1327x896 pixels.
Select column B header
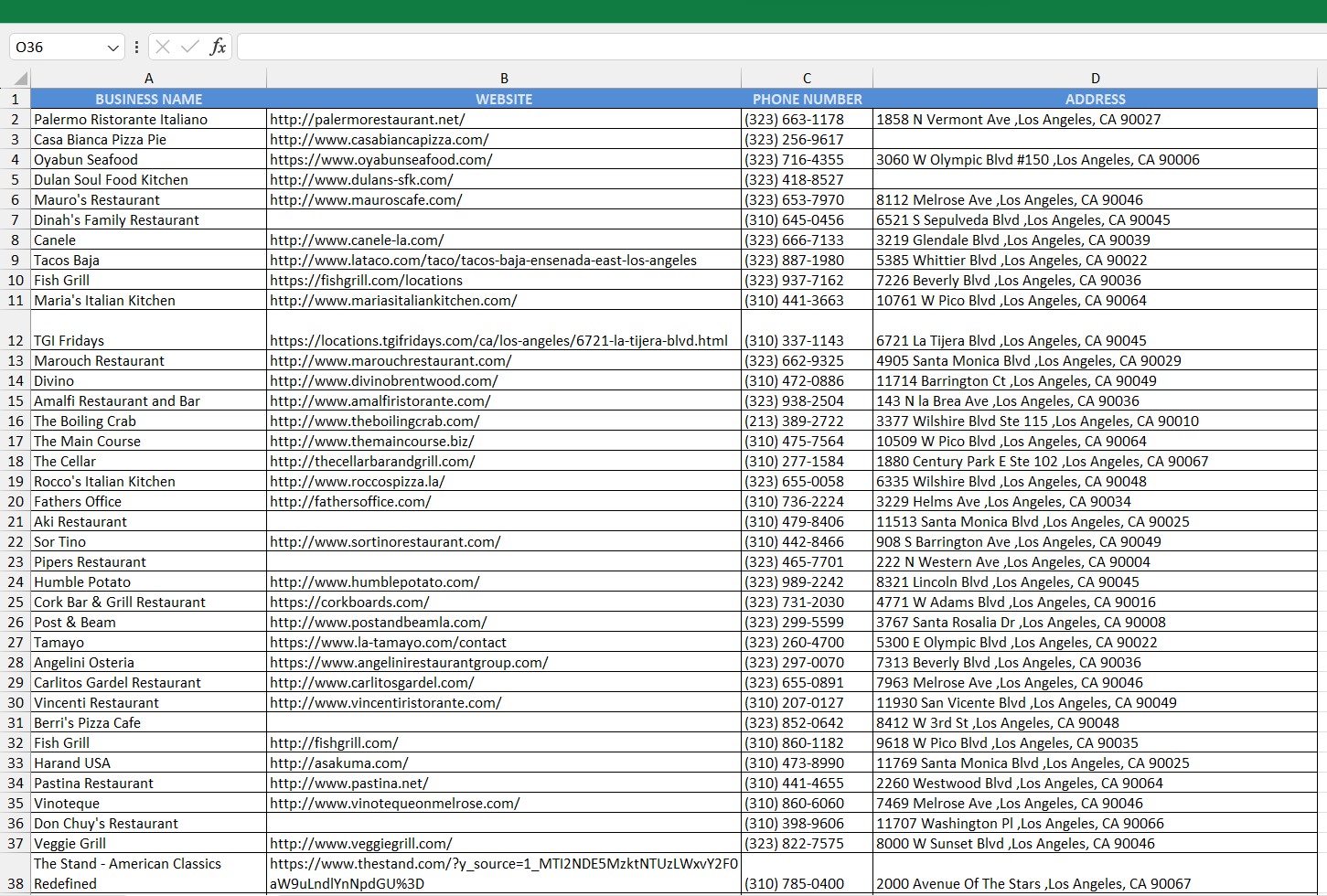coord(504,79)
